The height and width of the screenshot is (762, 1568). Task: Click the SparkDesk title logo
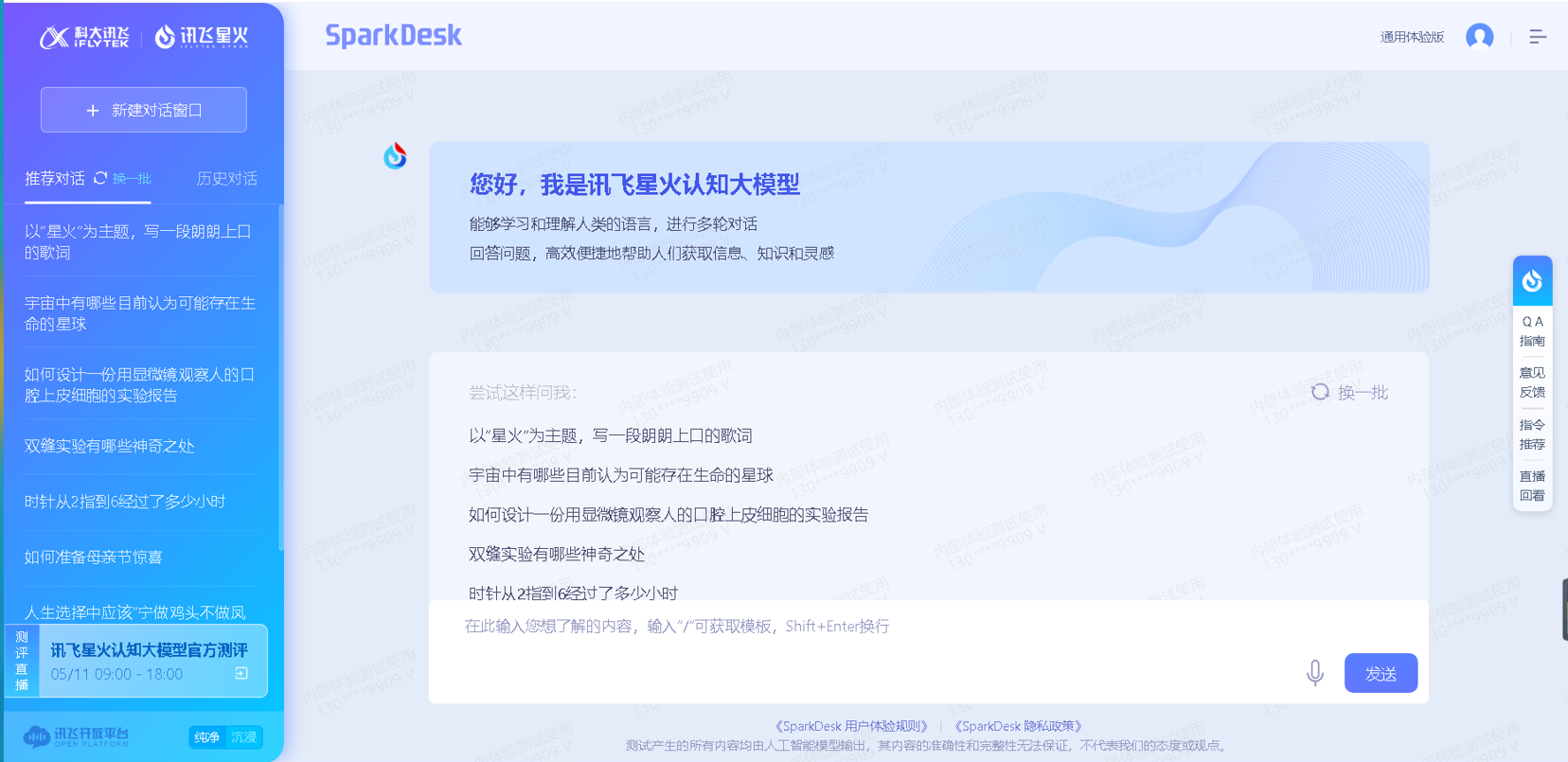393,36
